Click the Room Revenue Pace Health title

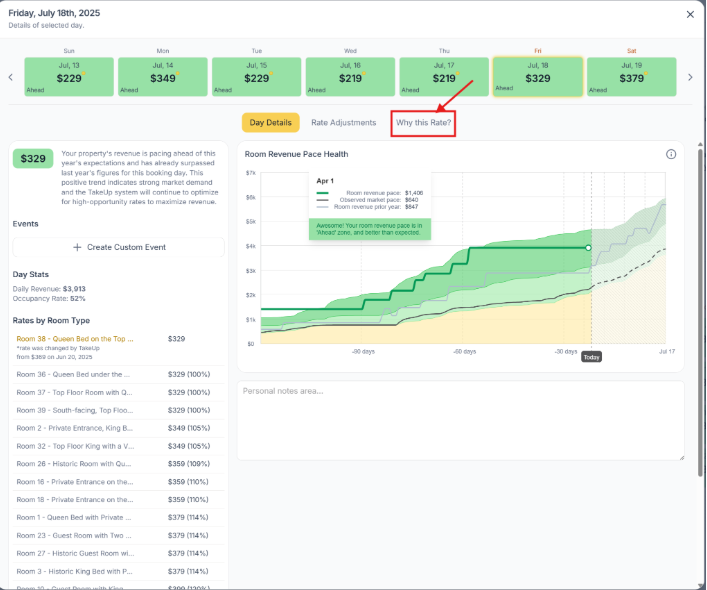pyautogui.click(x=296, y=154)
